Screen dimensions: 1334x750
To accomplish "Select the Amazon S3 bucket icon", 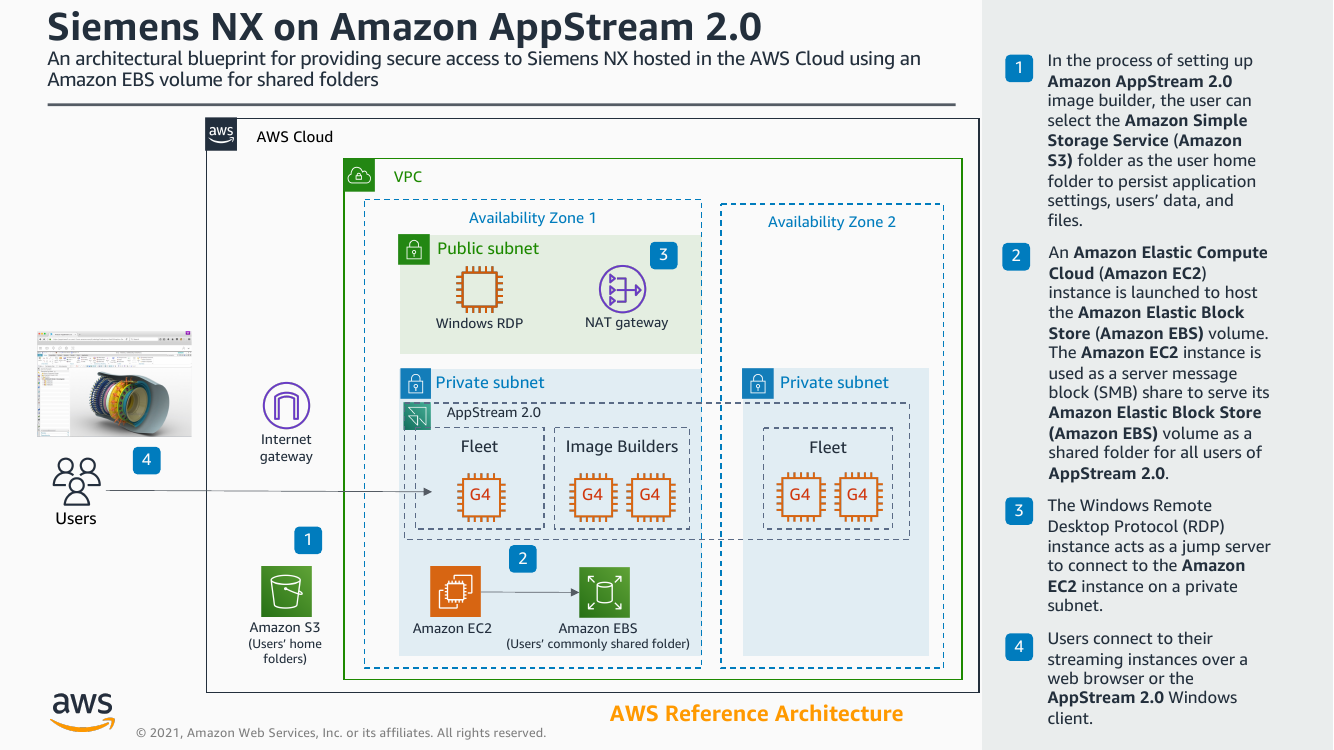I will pyautogui.click(x=286, y=592).
